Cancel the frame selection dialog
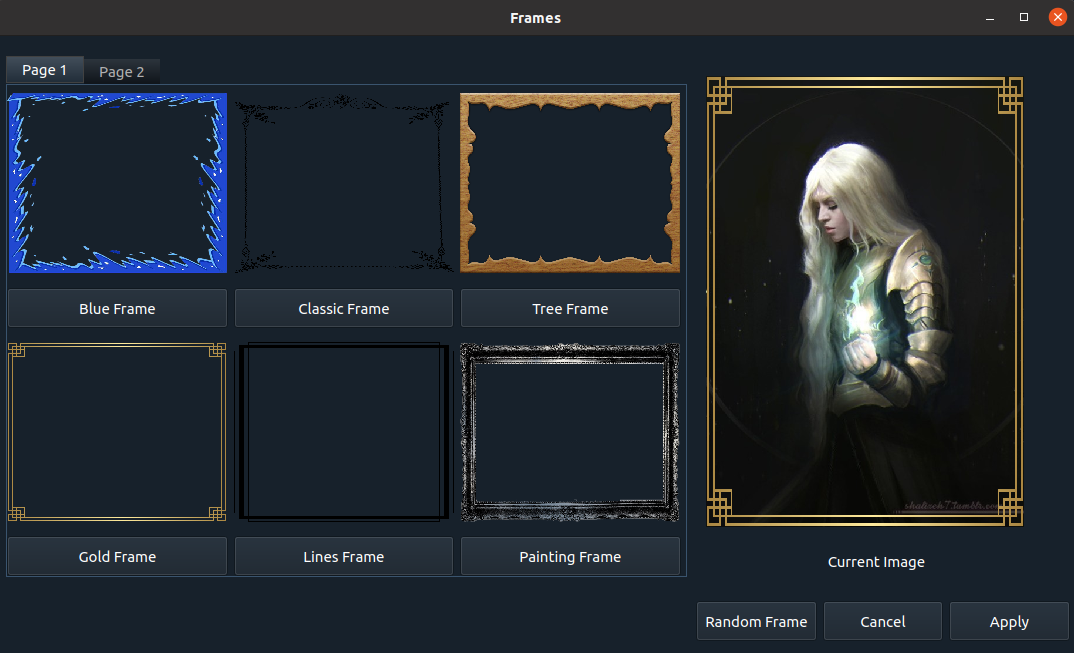The width and height of the screenshot is (1074, 653). [x=883, y=621]
